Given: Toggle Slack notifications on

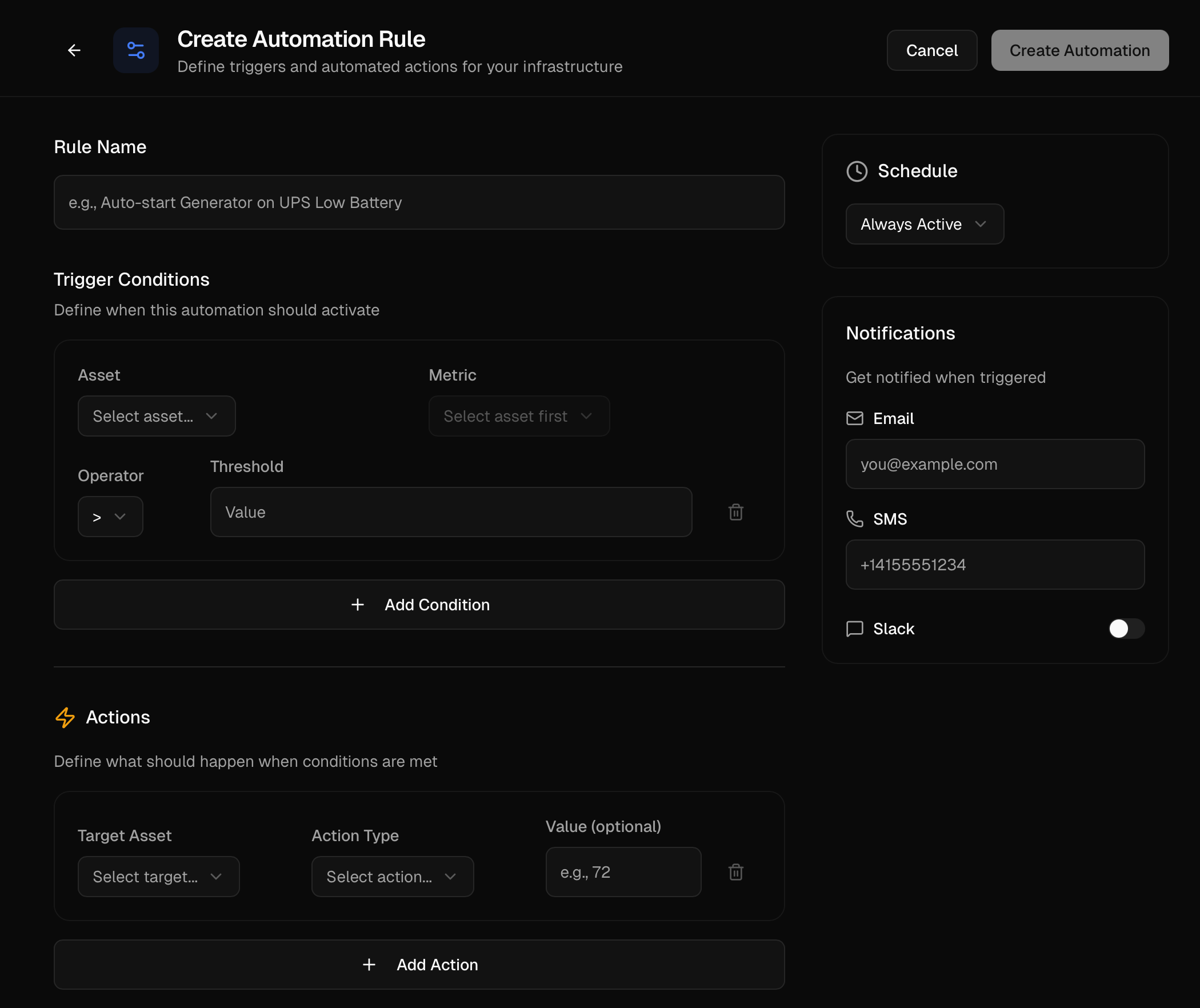Looking at the screenshot, I should (1126, 629).
